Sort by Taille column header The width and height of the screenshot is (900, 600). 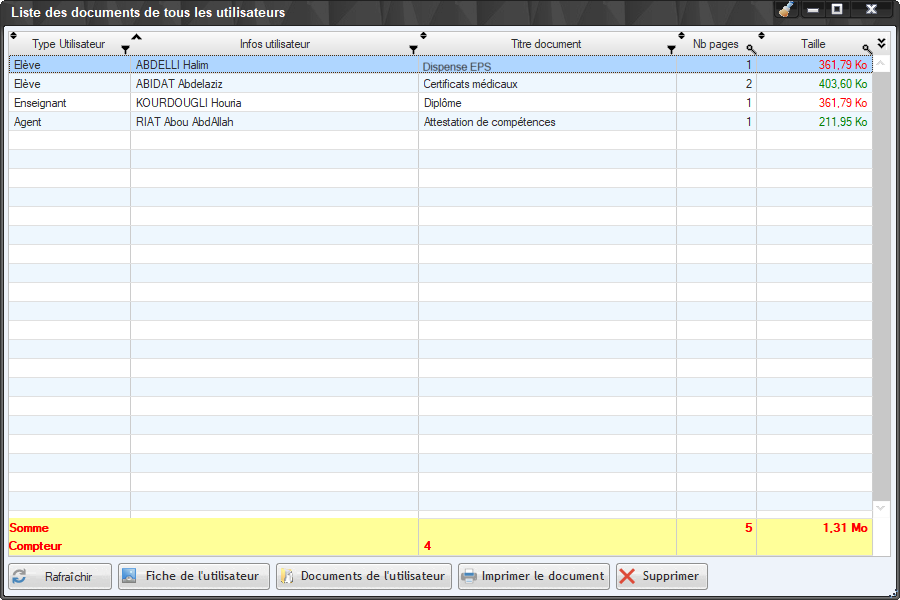[812, 44]
